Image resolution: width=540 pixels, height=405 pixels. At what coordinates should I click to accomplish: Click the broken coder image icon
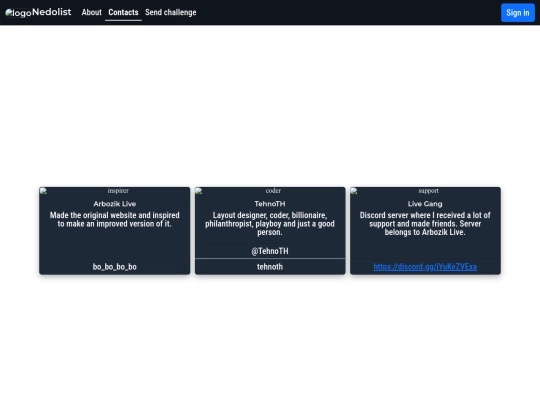[x=199, y=191]
